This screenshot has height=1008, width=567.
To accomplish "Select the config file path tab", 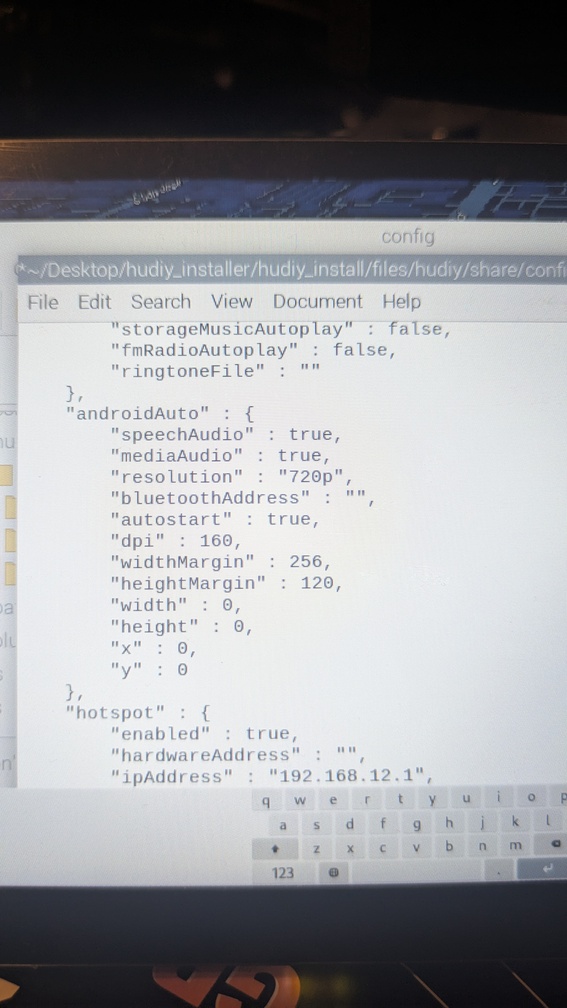I will coord(292,270).
